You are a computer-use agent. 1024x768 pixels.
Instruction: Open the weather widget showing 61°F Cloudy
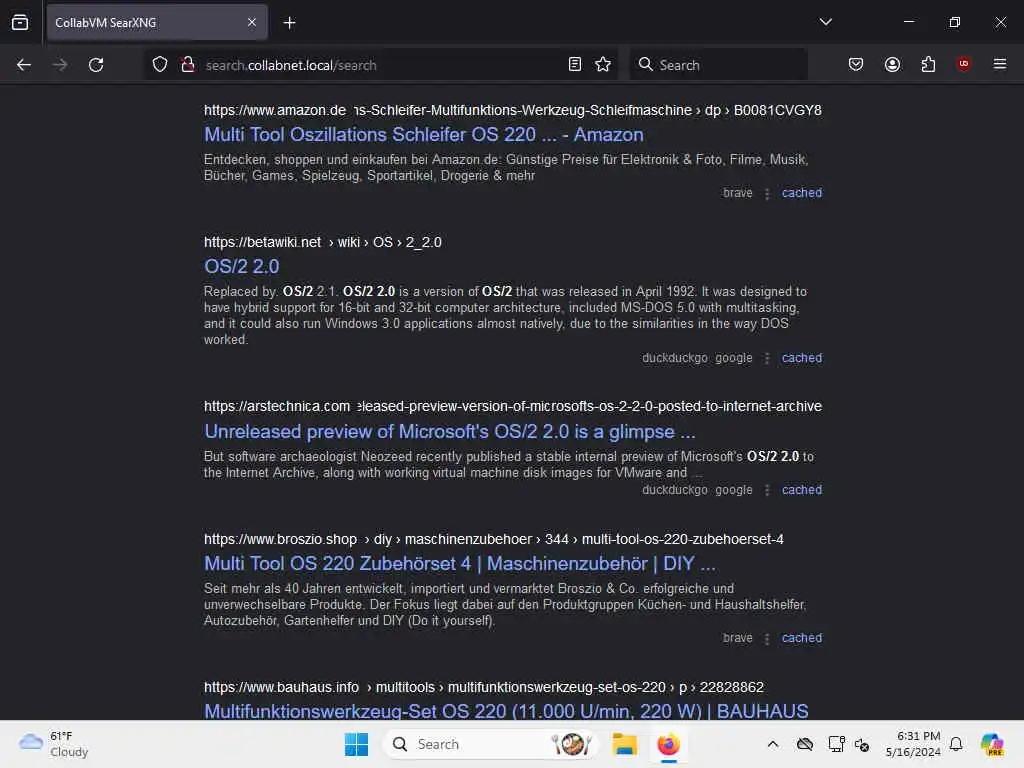pyautogui.click(x=54, y=744)
